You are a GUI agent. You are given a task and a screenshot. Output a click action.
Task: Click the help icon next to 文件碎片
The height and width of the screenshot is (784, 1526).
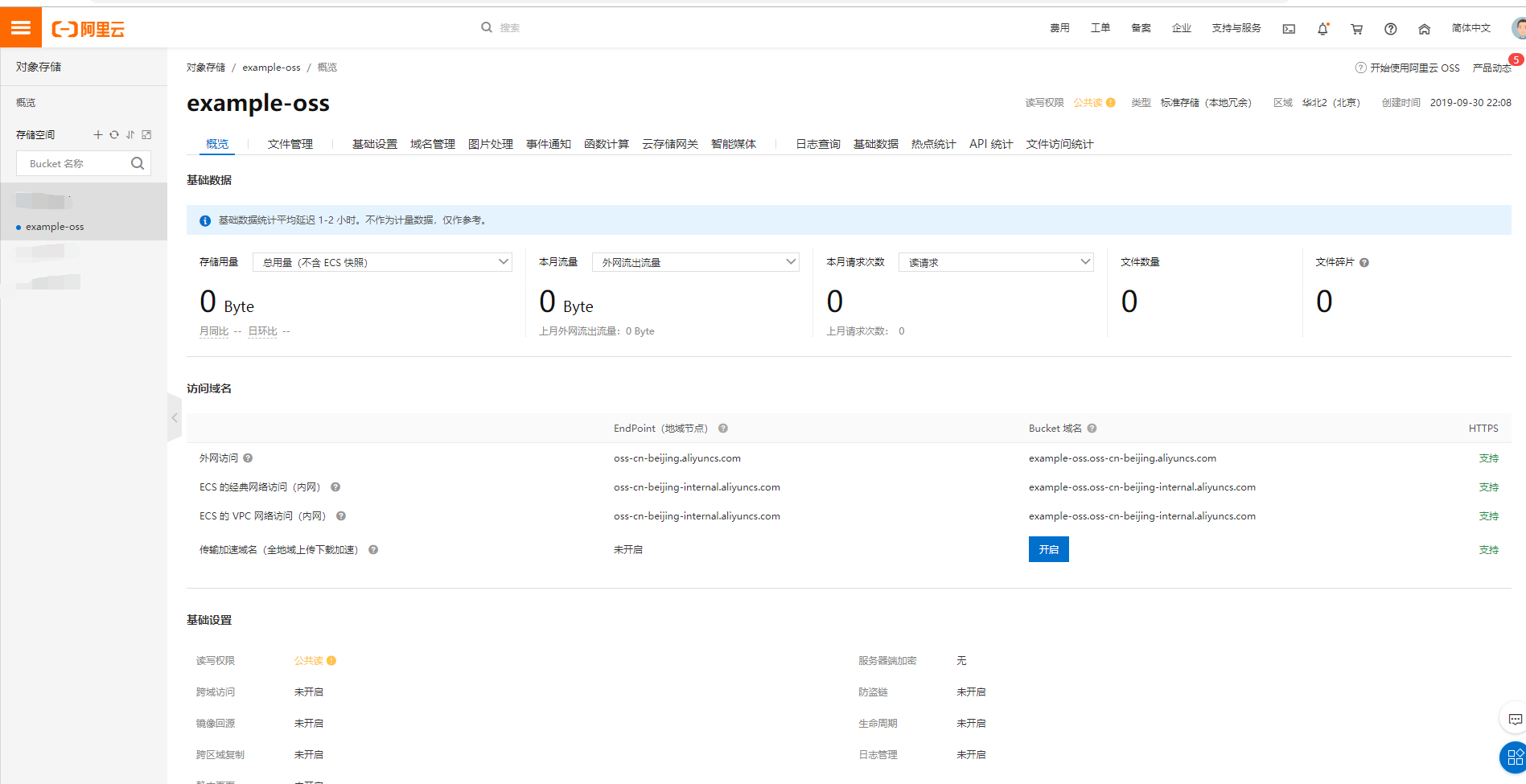[1364, 263]
